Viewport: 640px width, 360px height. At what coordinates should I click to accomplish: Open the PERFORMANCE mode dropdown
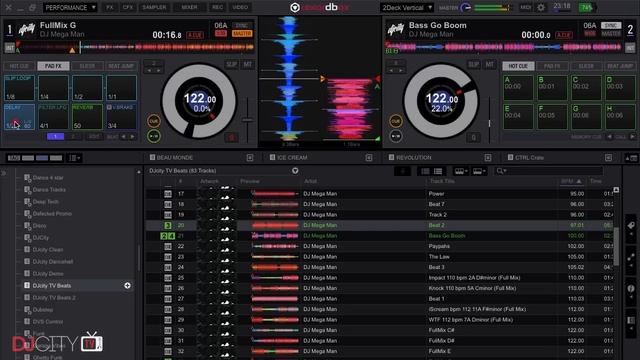70,7
